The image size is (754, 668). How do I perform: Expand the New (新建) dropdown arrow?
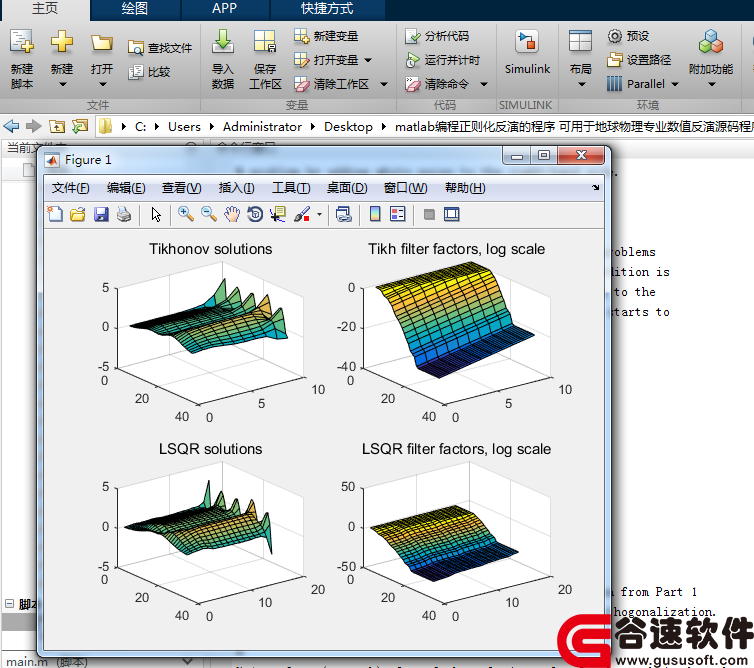63,84
